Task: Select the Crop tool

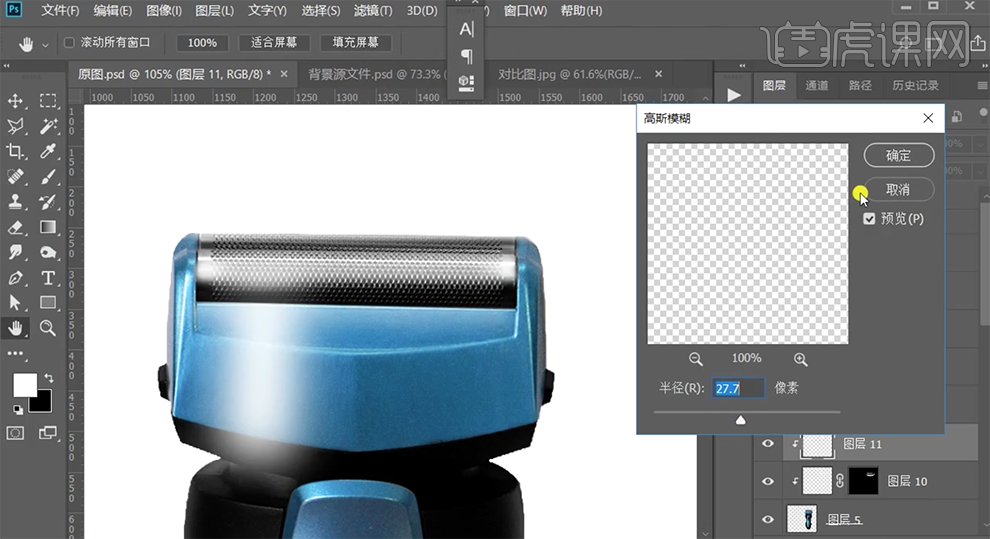Action: tap(16, 152)
